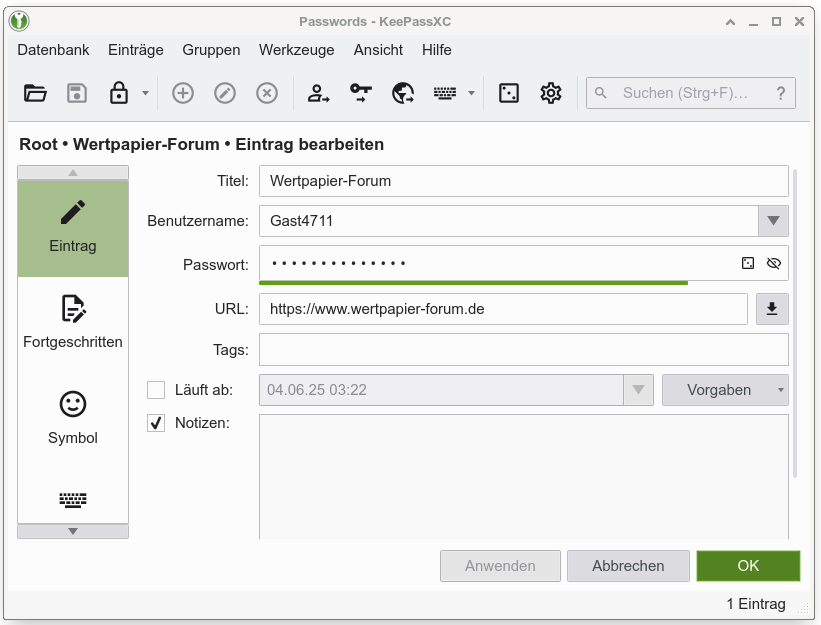Screen dimensions: 821x625
Task: Toggle password visibility eye icon
Action: 773,263
